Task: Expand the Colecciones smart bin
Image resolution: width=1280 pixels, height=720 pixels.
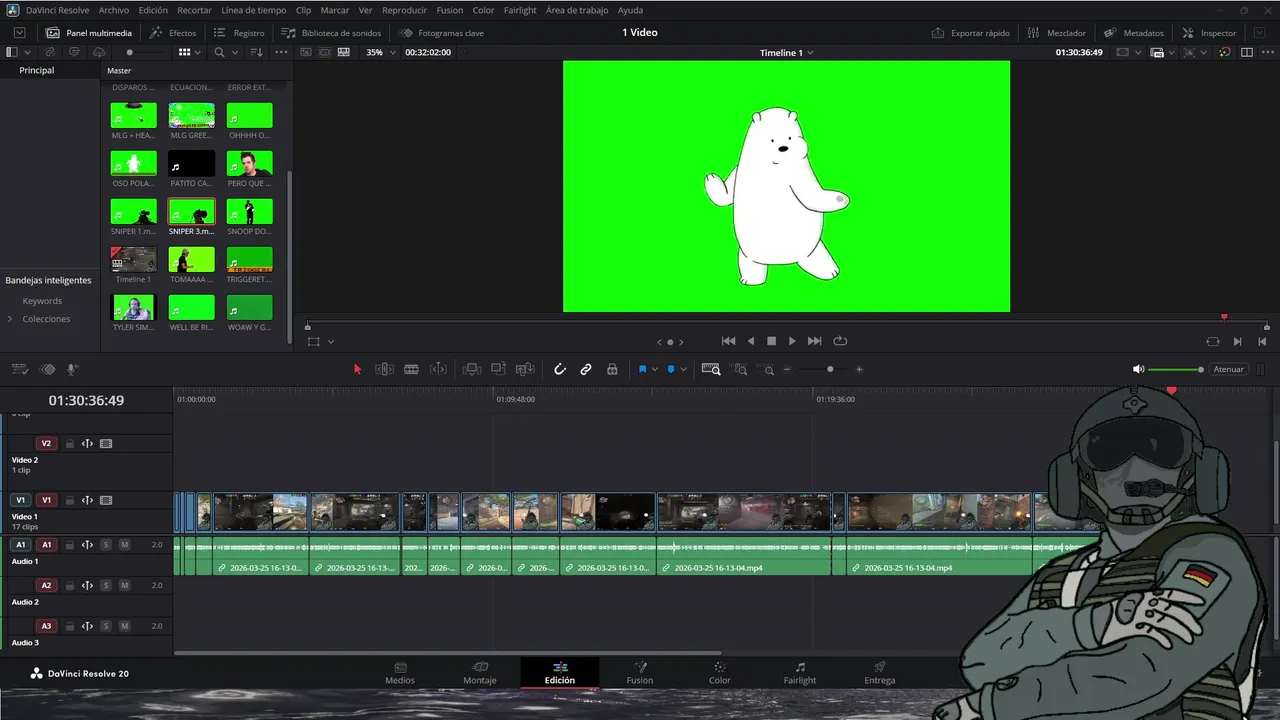Action: (10, 319)
